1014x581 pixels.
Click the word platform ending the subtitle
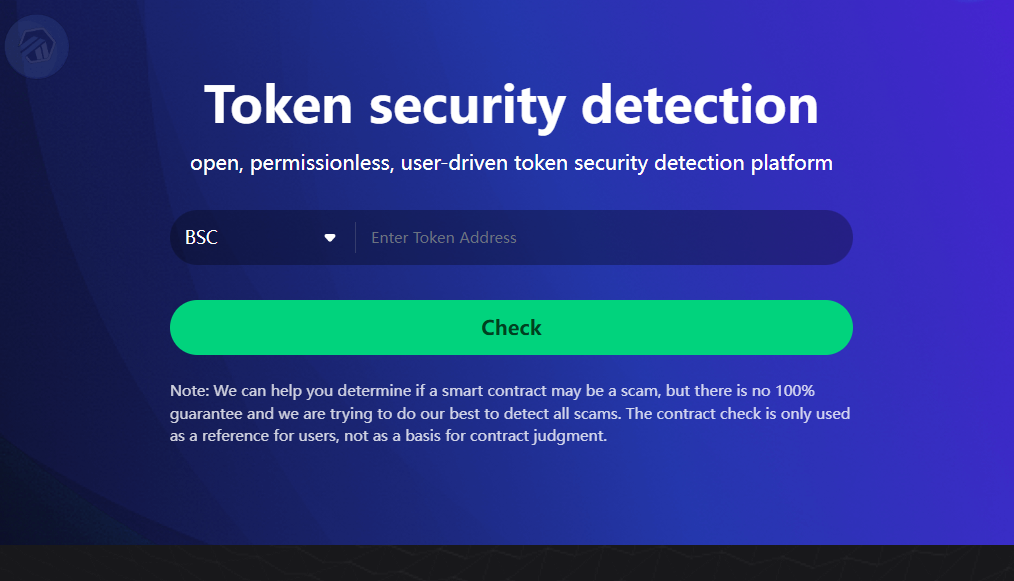coord(792,163)
